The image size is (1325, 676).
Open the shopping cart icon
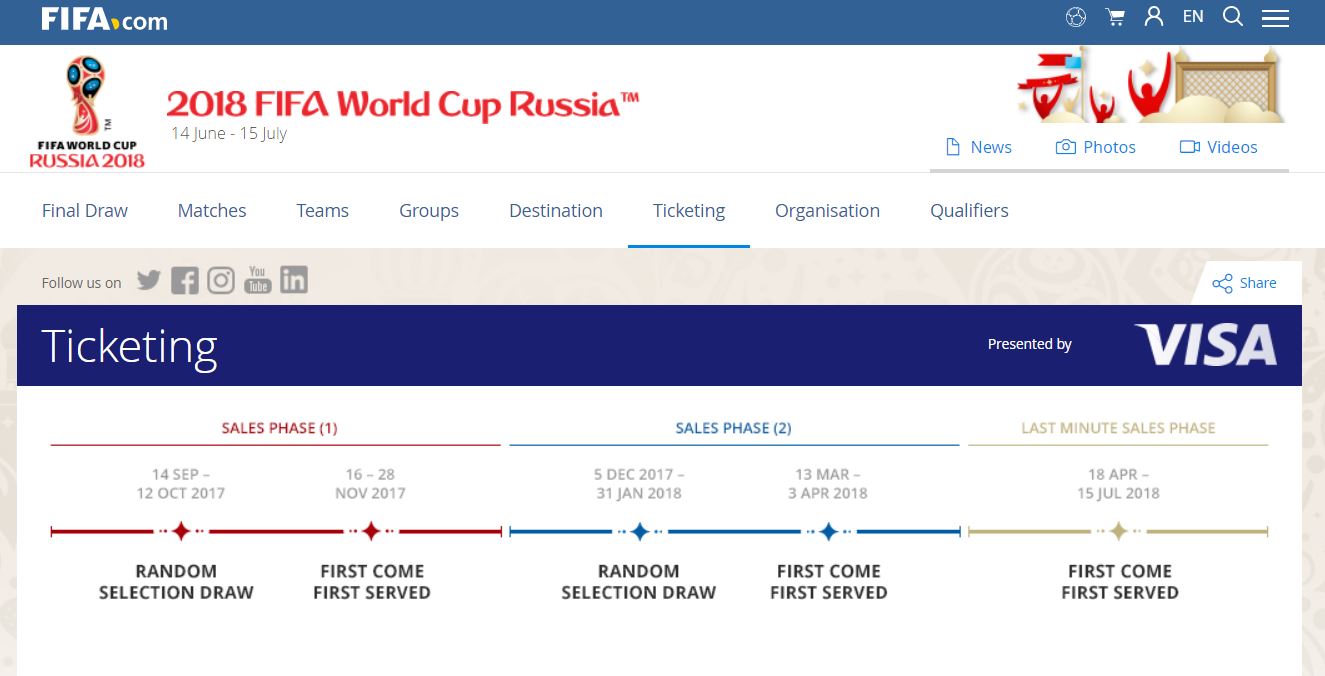(x=1115, y=17)
